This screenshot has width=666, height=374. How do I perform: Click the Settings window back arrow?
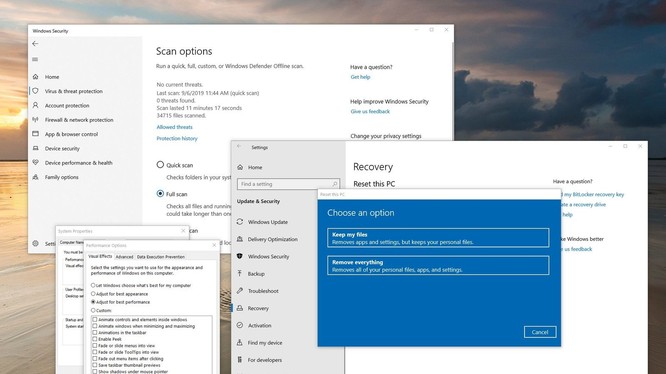(x=239, y=146)
